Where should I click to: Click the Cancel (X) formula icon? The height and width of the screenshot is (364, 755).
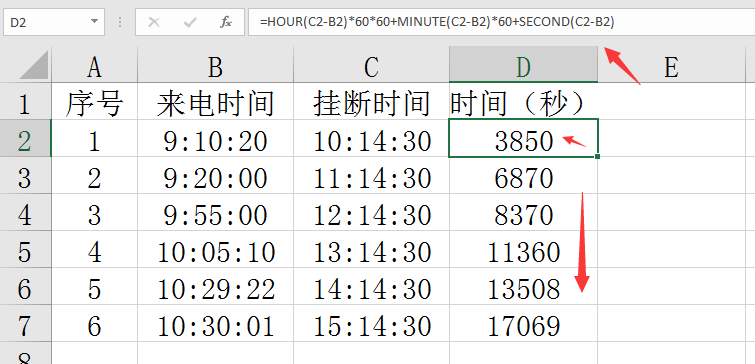pos(154,22)
